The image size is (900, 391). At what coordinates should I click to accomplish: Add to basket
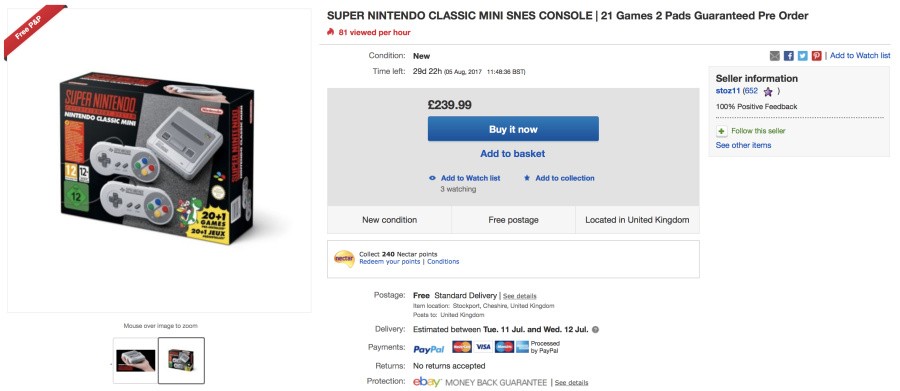(x=513, y=154)
